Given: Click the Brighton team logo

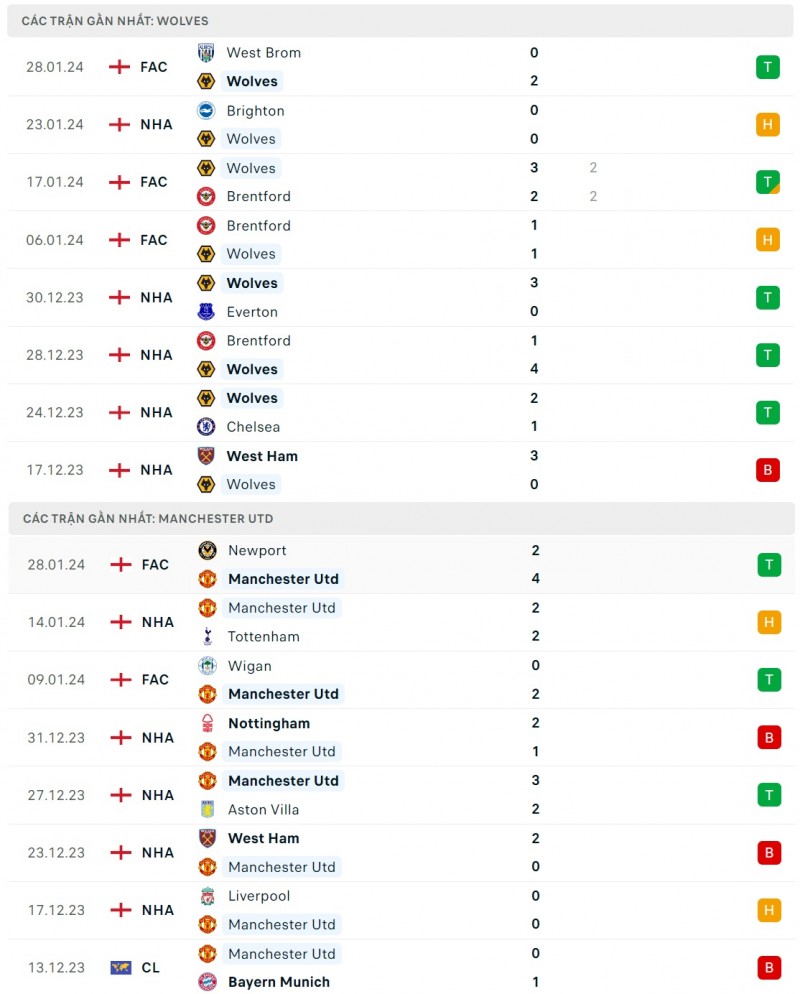Looking at the screenshot, I should [x=206, y=111].
